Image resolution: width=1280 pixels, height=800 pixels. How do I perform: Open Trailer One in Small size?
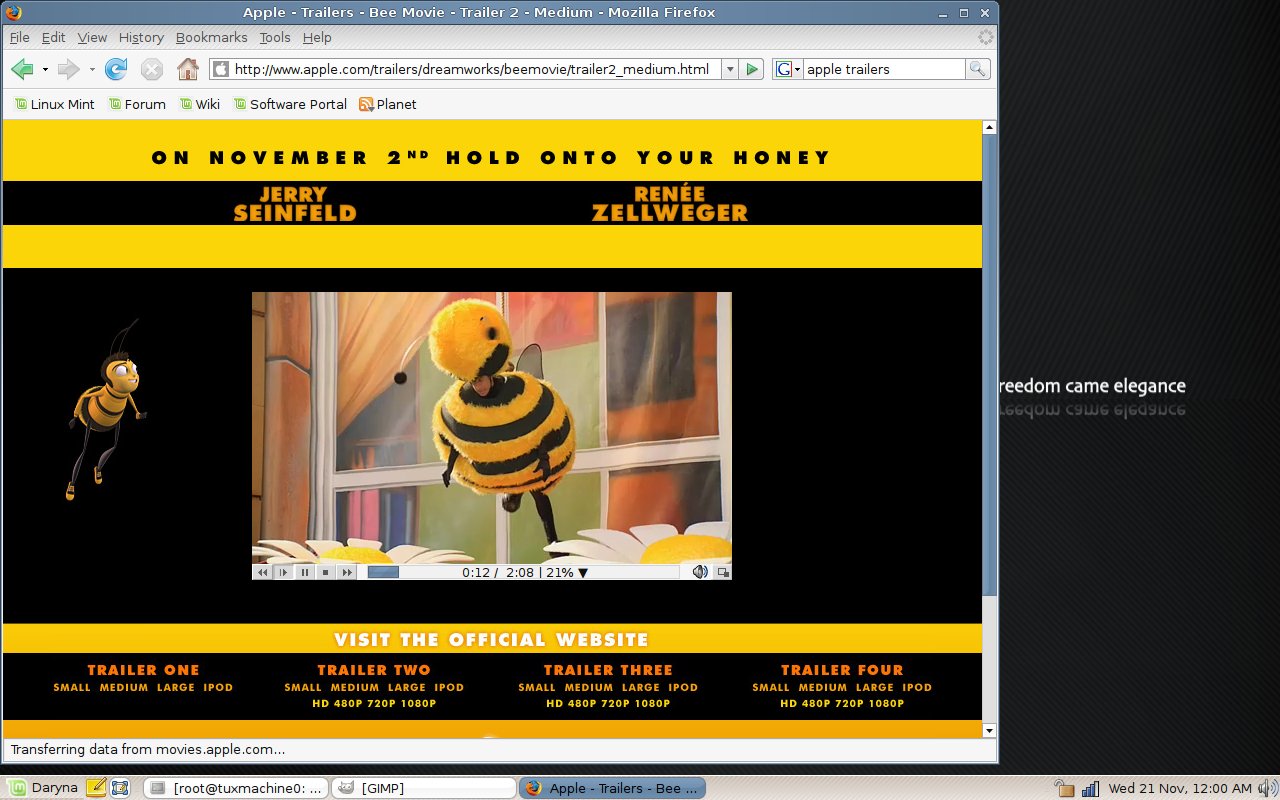72,688
